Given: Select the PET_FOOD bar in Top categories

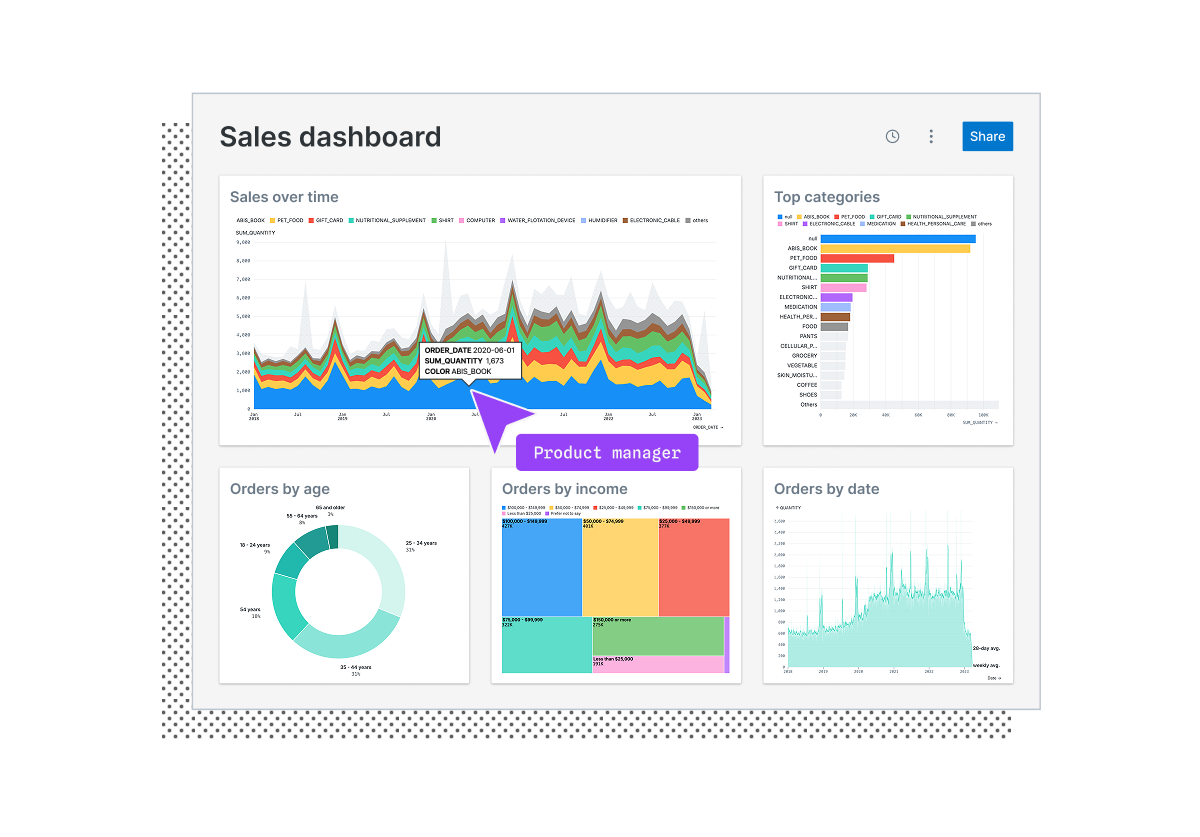Looking at the screenshot, I should 857,258.
